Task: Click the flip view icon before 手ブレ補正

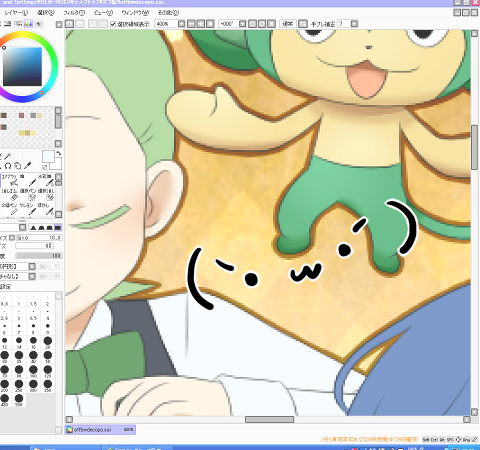Action: pyautogui.click(x=303, y=24)
